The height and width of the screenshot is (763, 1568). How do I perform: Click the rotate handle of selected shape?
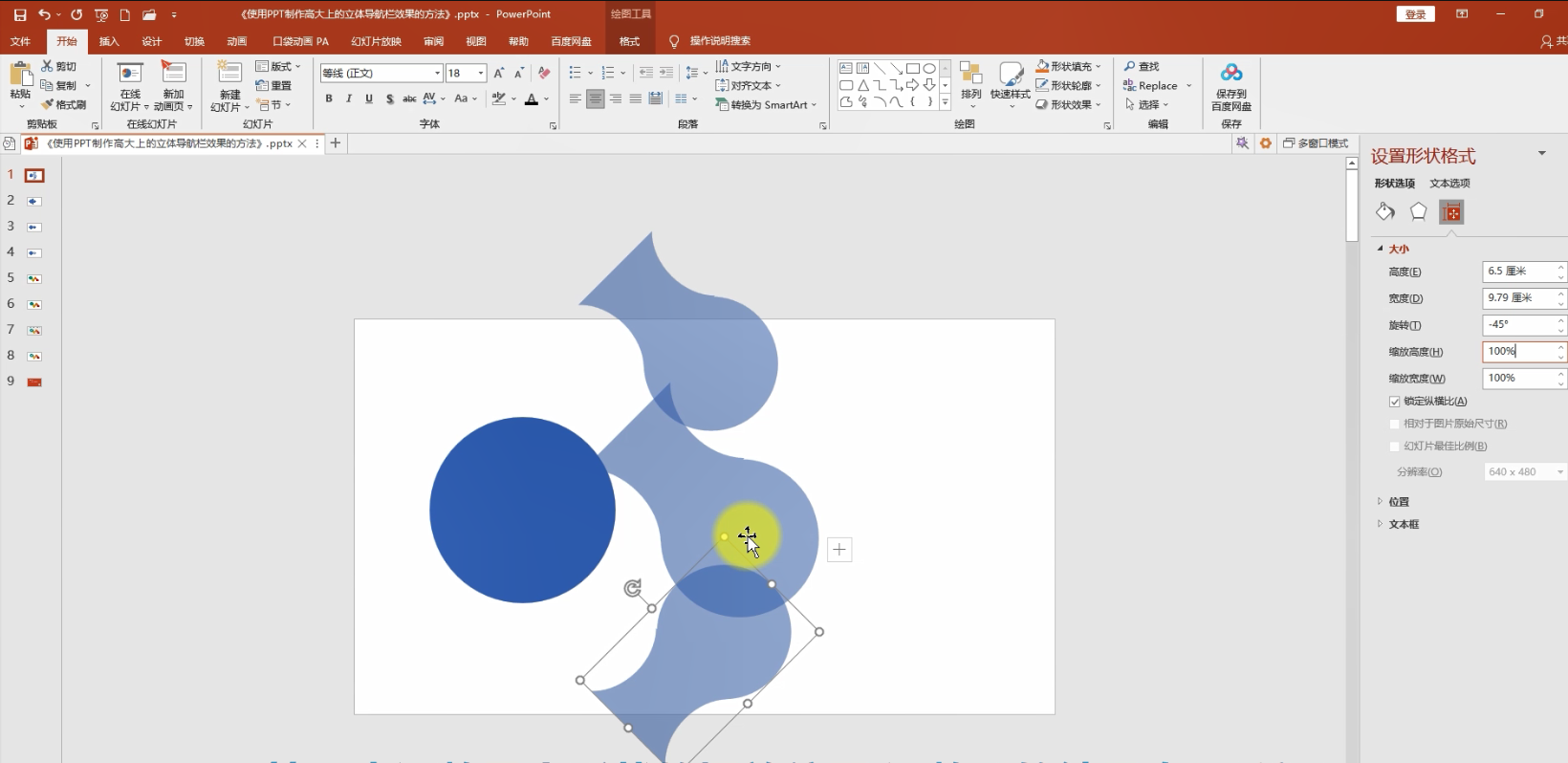tap(632, 588)
